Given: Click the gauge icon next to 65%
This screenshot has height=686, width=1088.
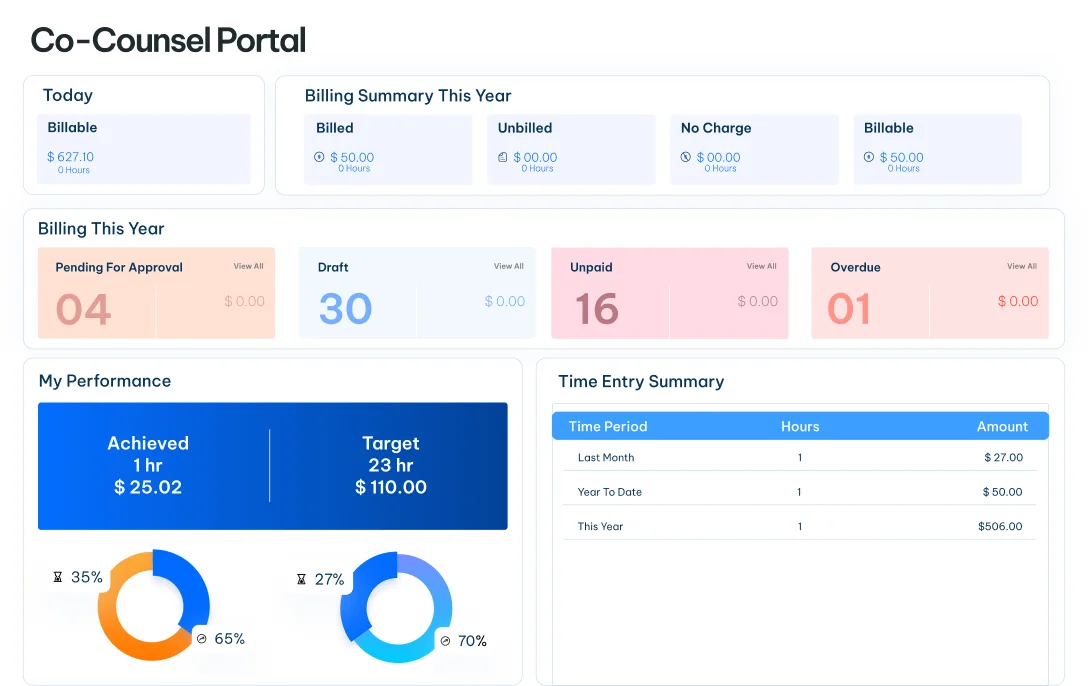Looking at the screenshot, I should (x=201, y=639).
